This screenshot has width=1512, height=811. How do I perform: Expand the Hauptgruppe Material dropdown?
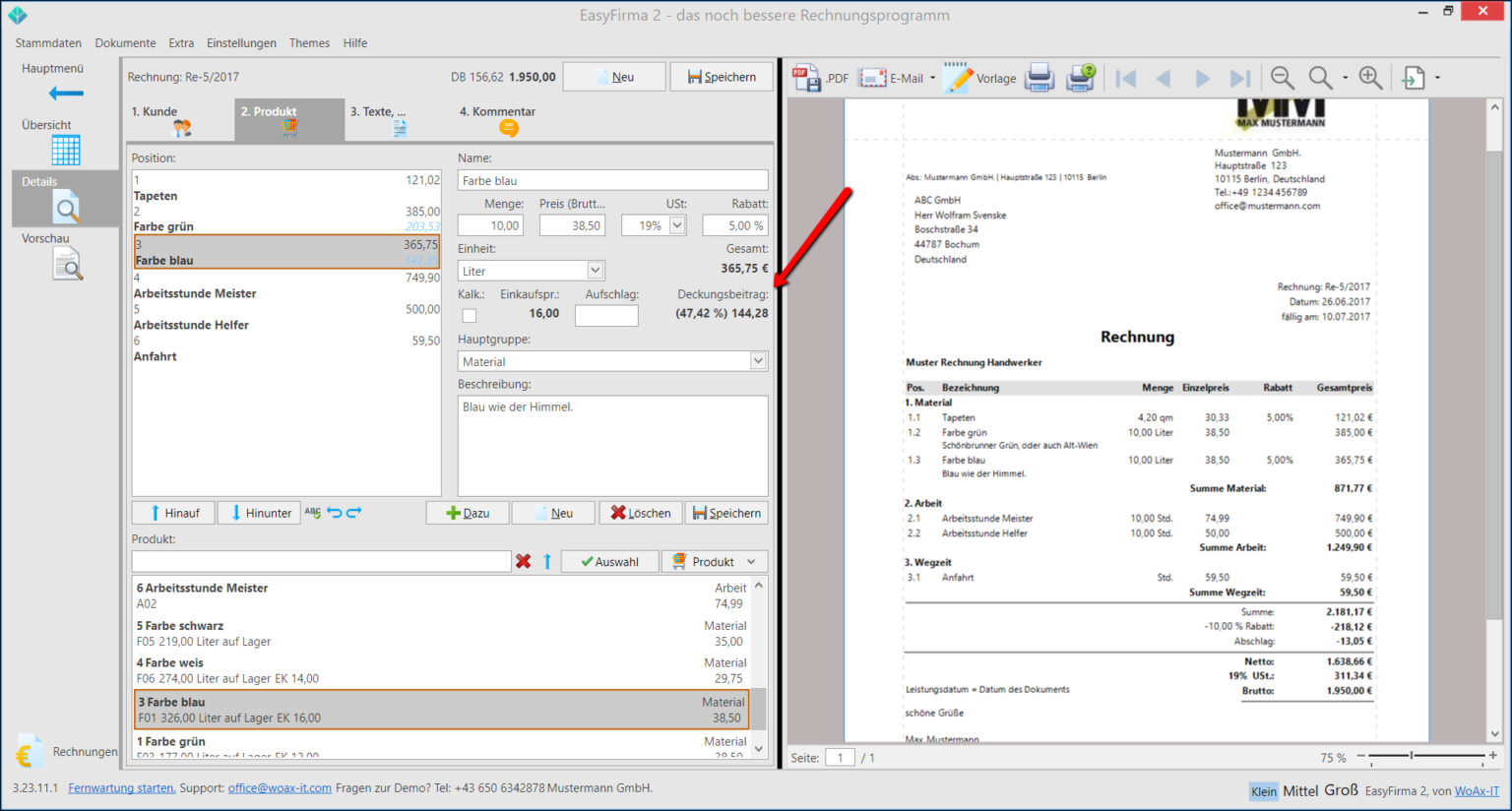pyautogui.click(x=758, y=361)
